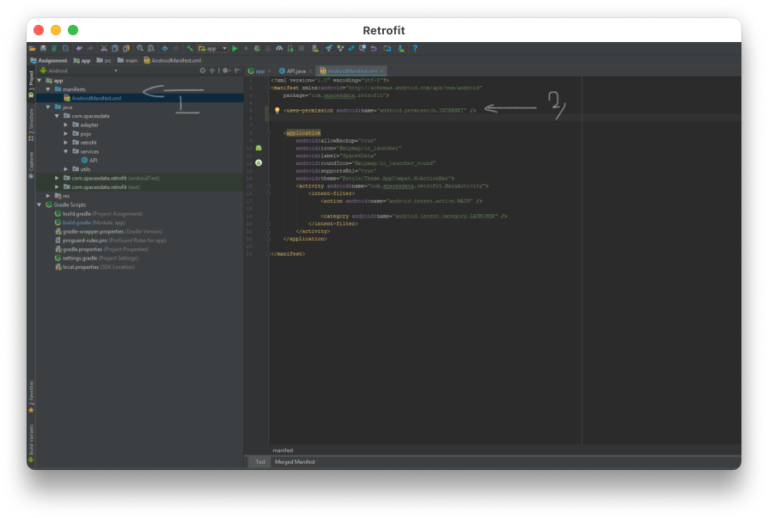
Task: Expand the res folder
Action: click(x=48, y=196)
